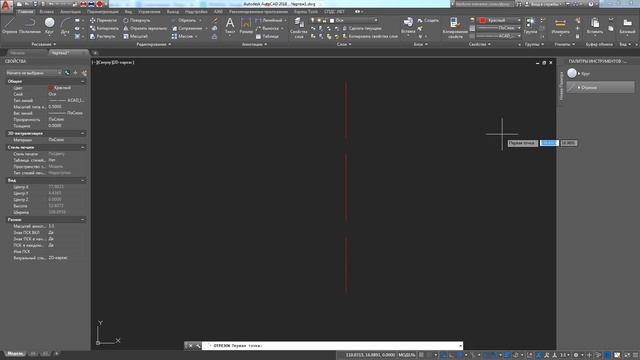The height and width of the screenshot is (360, 640).
Task: Select the Отрезок tool in tool palette
Action: click(x=600, y=87)
